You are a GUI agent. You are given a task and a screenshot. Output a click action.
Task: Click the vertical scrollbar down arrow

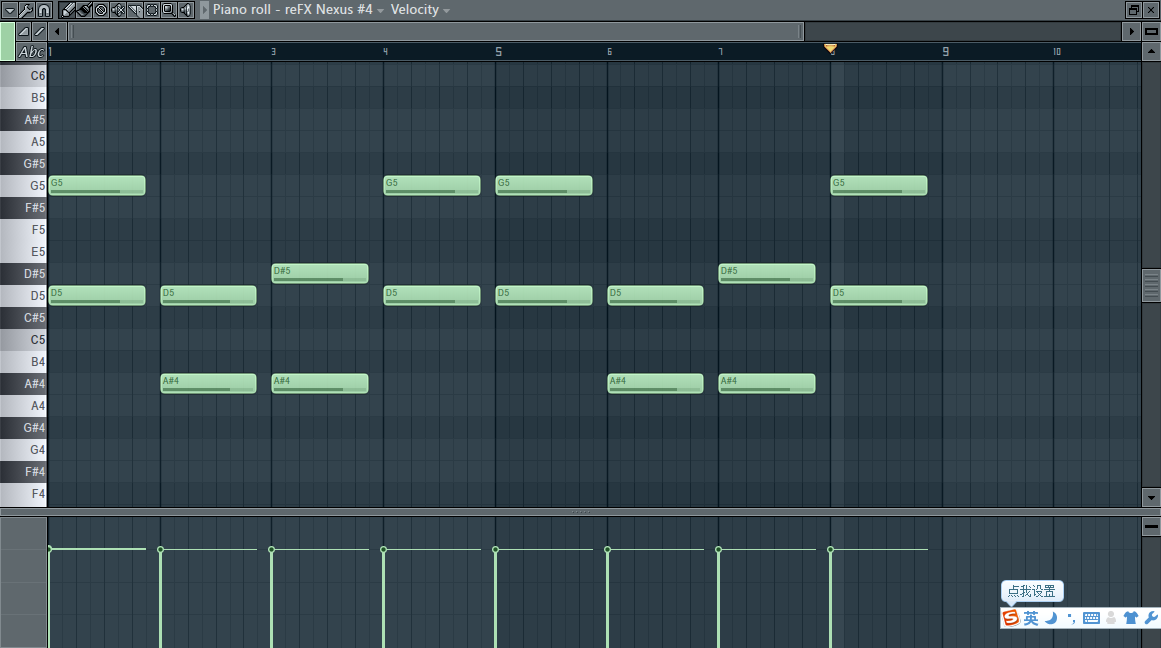[1151, 498]
